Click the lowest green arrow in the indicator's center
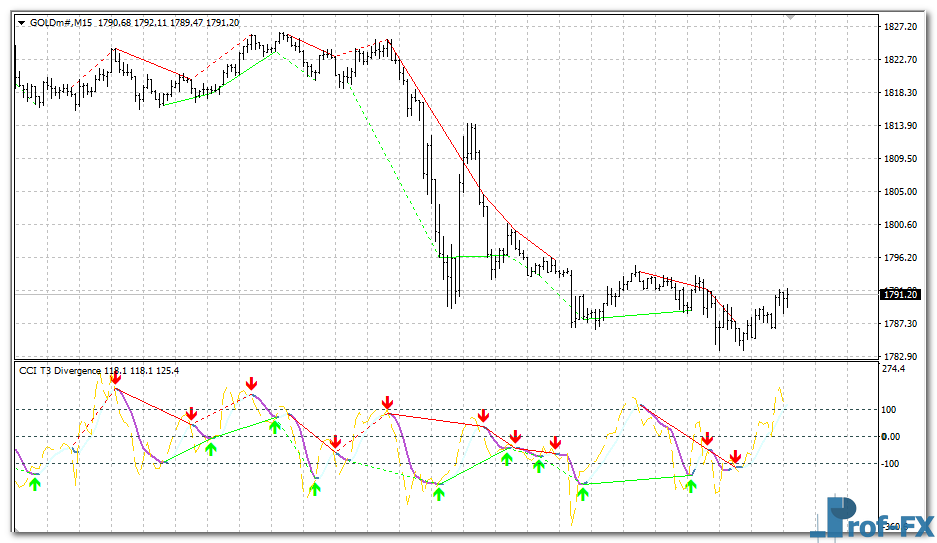 tap(439, 492)
